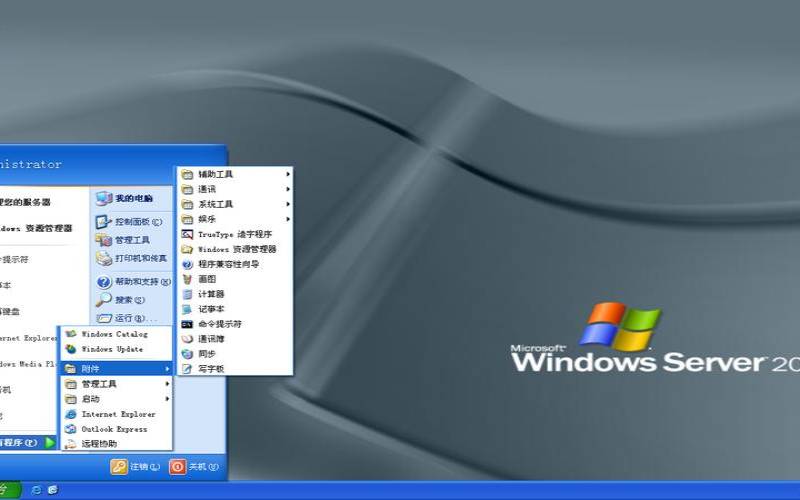Screen dimensions: 800x500
Task: Open Windows 资源管理器 in the accessories submenu
Action: coord(235,249)
